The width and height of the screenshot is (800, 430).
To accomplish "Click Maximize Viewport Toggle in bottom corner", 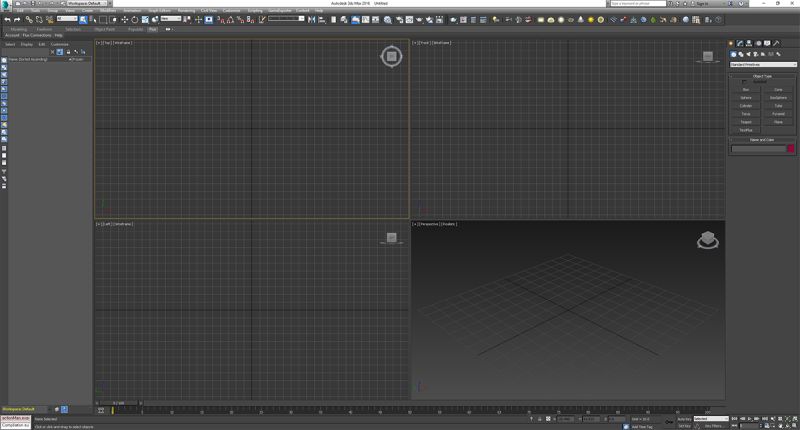I will tap(794, 426).
